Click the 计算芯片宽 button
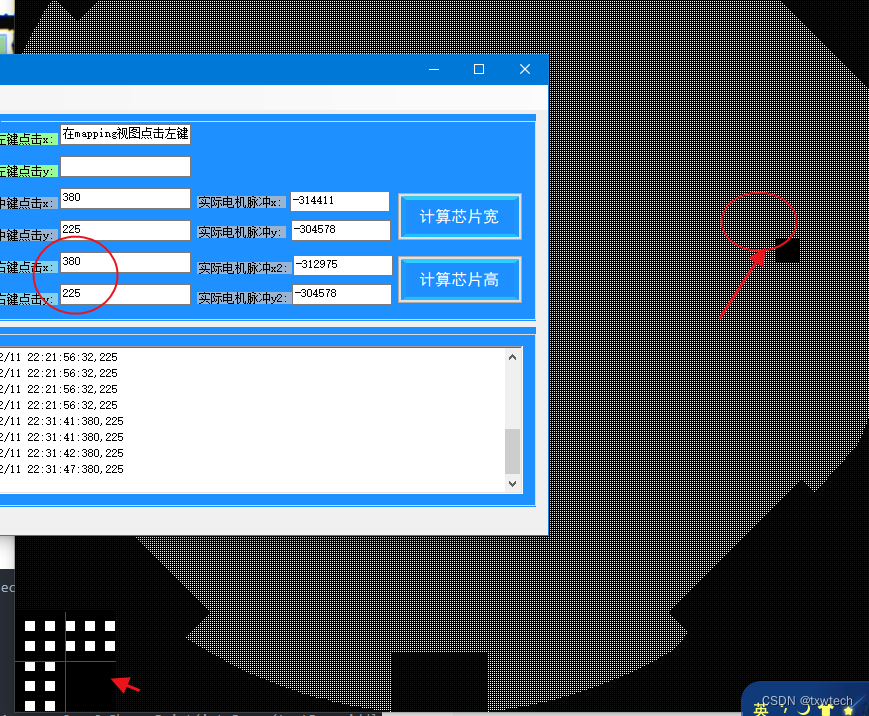Screen dimensions: 869x716 (459, 216)
